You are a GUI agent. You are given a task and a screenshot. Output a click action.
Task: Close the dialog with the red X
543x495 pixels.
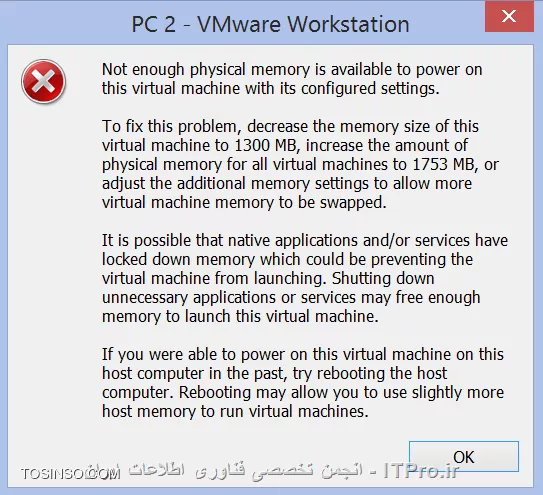pyautogui.click(x=509, y=16)
